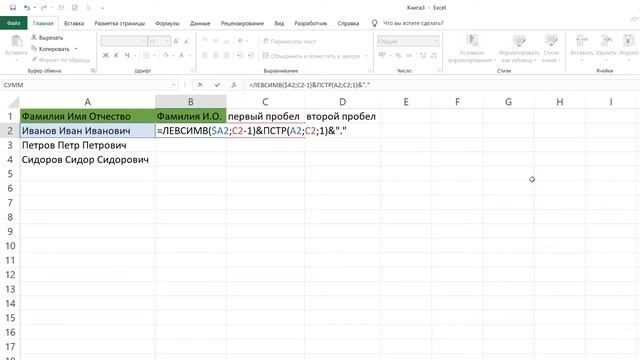Switch to the Вид tab
Screen dimensions: 640x360
[279, 23]
